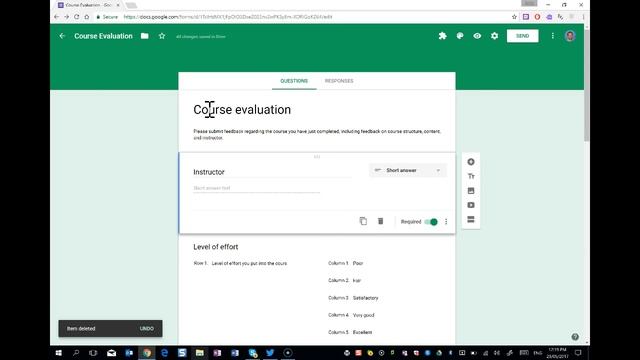This screenshot has width=640, height=360.
Task: Click the browser back button
Action: coord(56,17)
